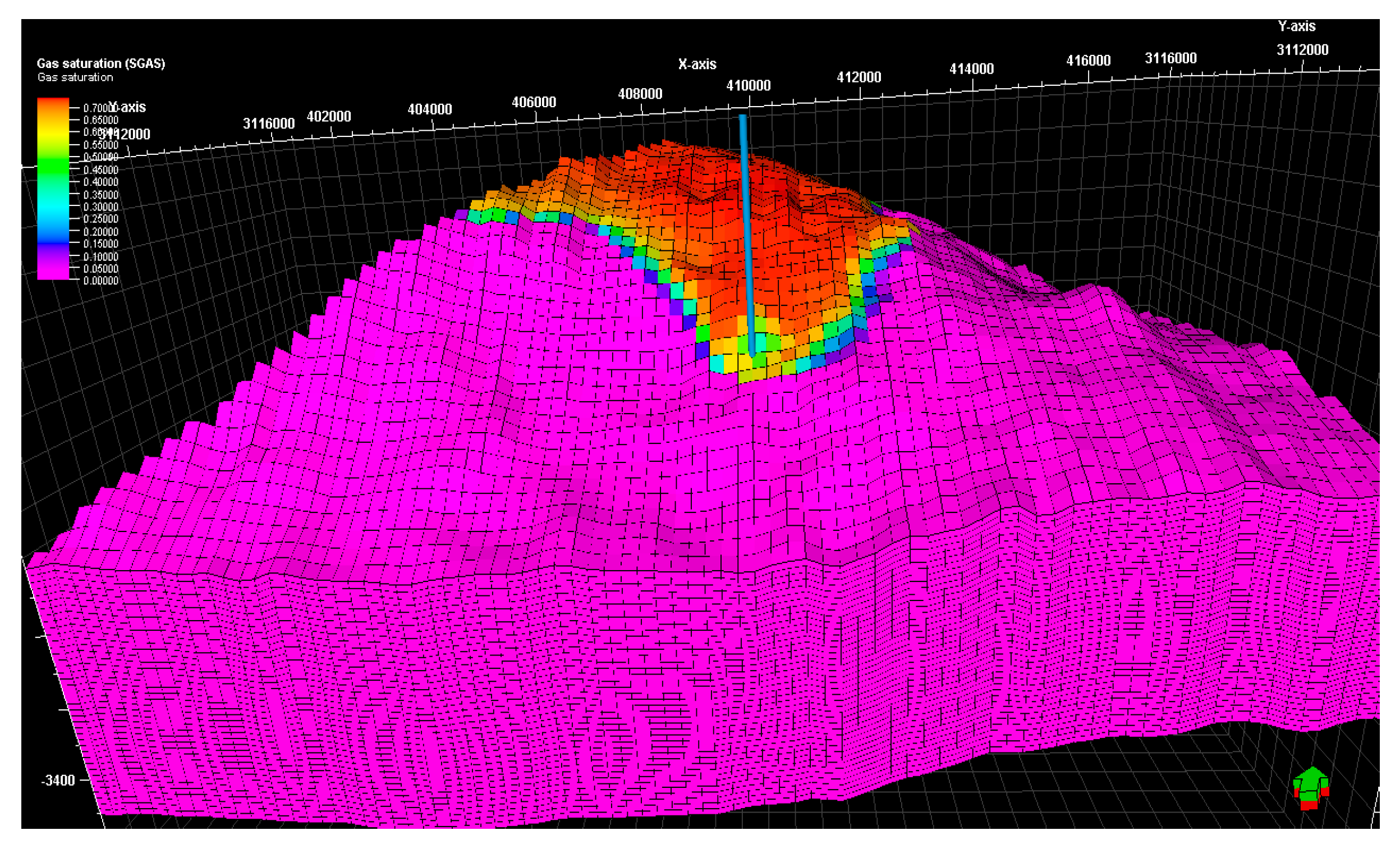Click the 416000 axis tick label
This screenshot has width=1400, height=844.
[x=1088, y=61]
